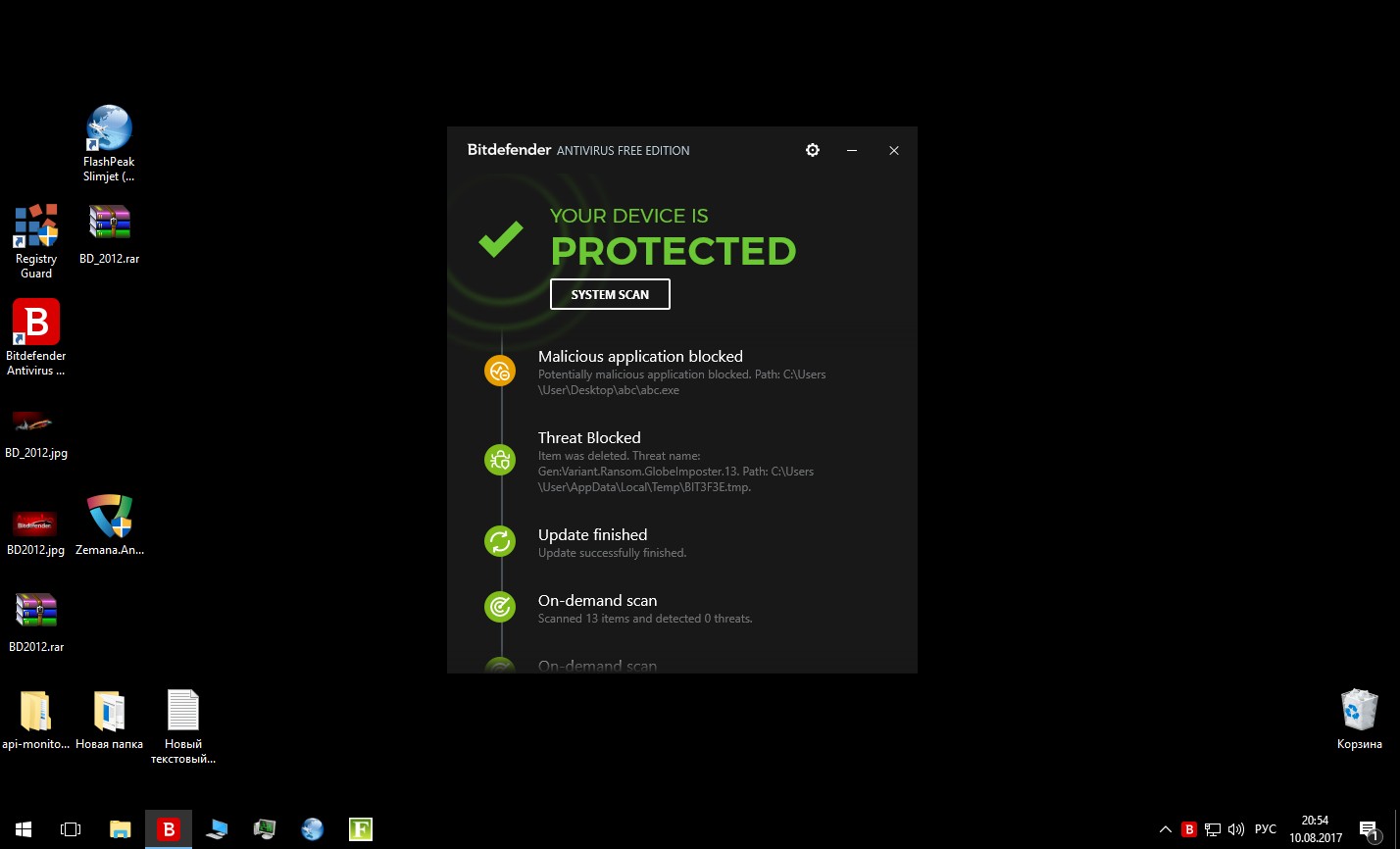Click the green Threat Blocked bug icon
This screenshot has height=849, width=1400.
(500, 460)
